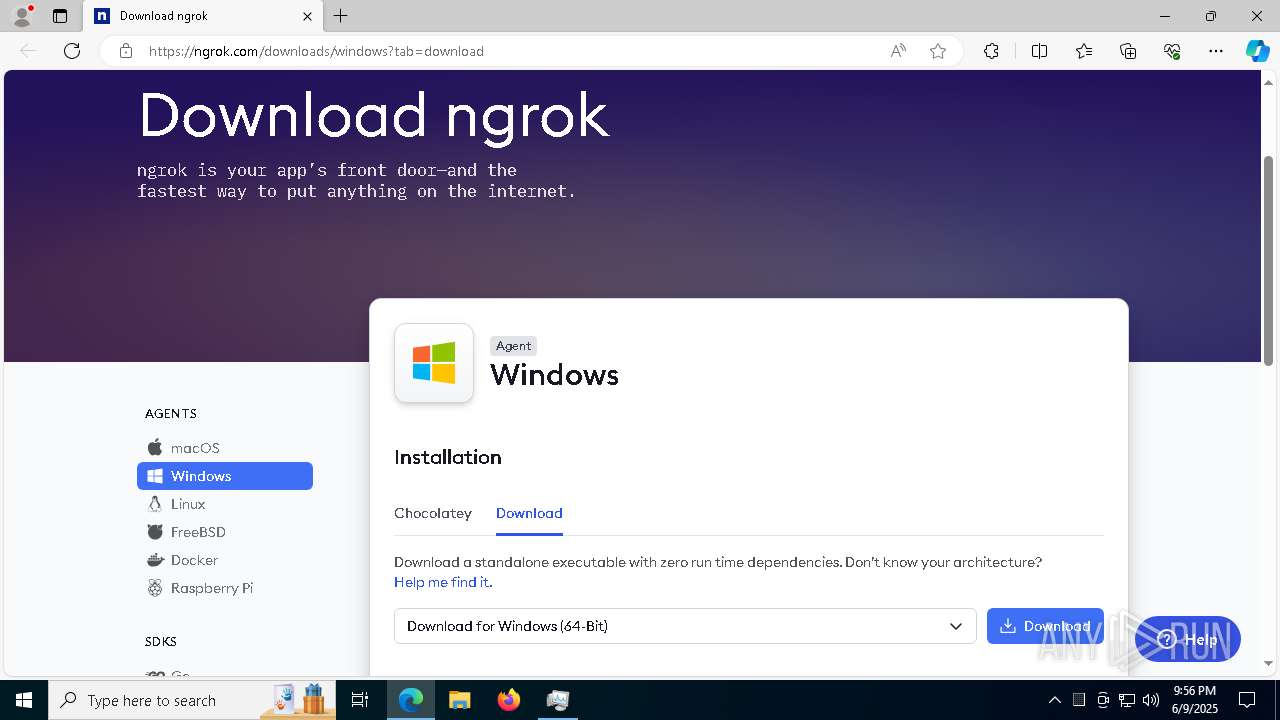This screenshot has height=720, width=1280.
Task: Click the browser refresh icon
Action: pyautogui.click(x=72, y=51)
